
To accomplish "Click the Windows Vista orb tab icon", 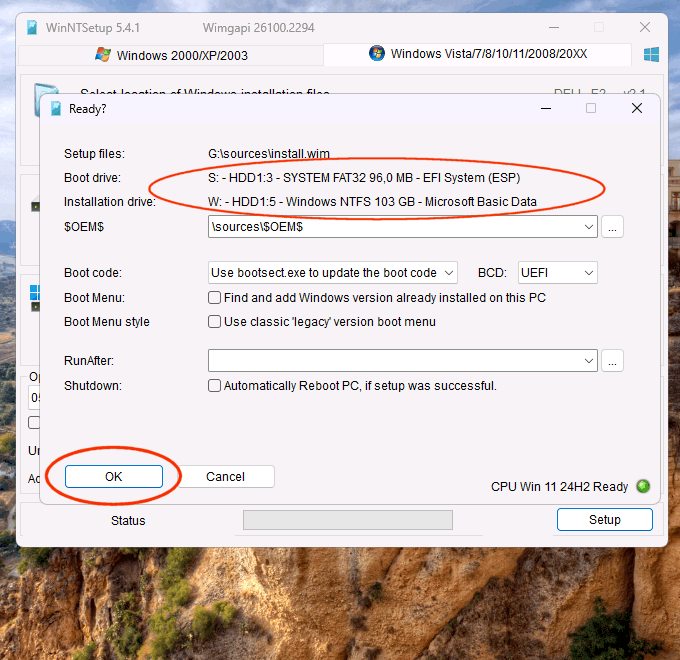I will (377, 53).
